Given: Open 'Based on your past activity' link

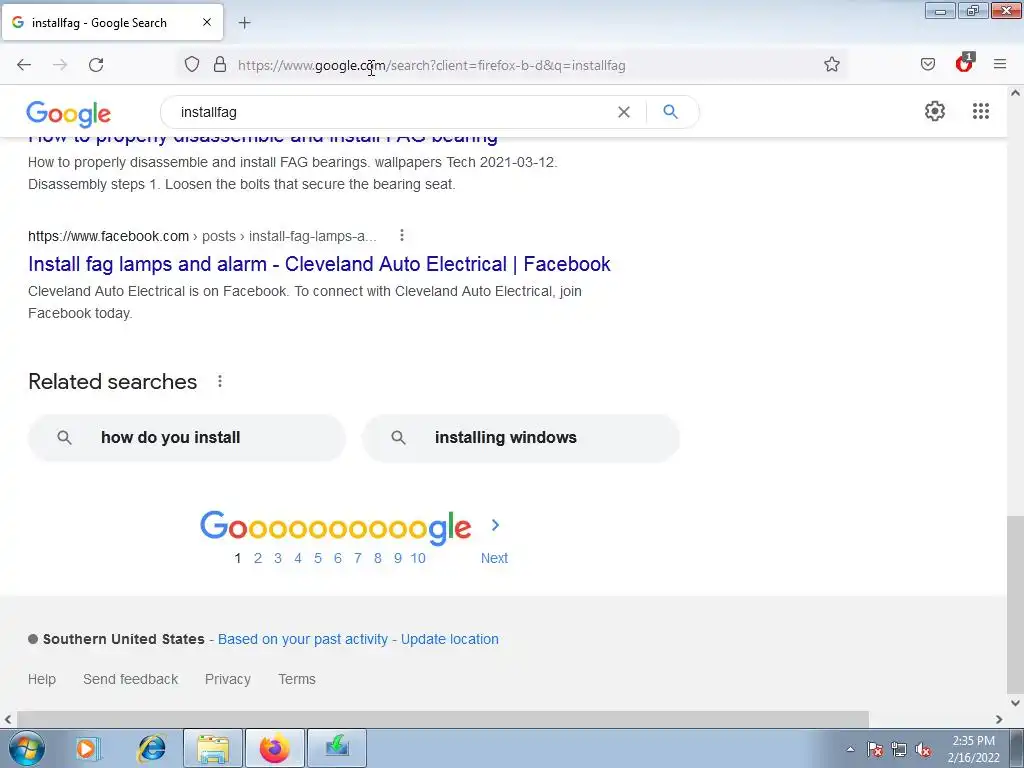Looking at the screenshot, I should 303,639.
